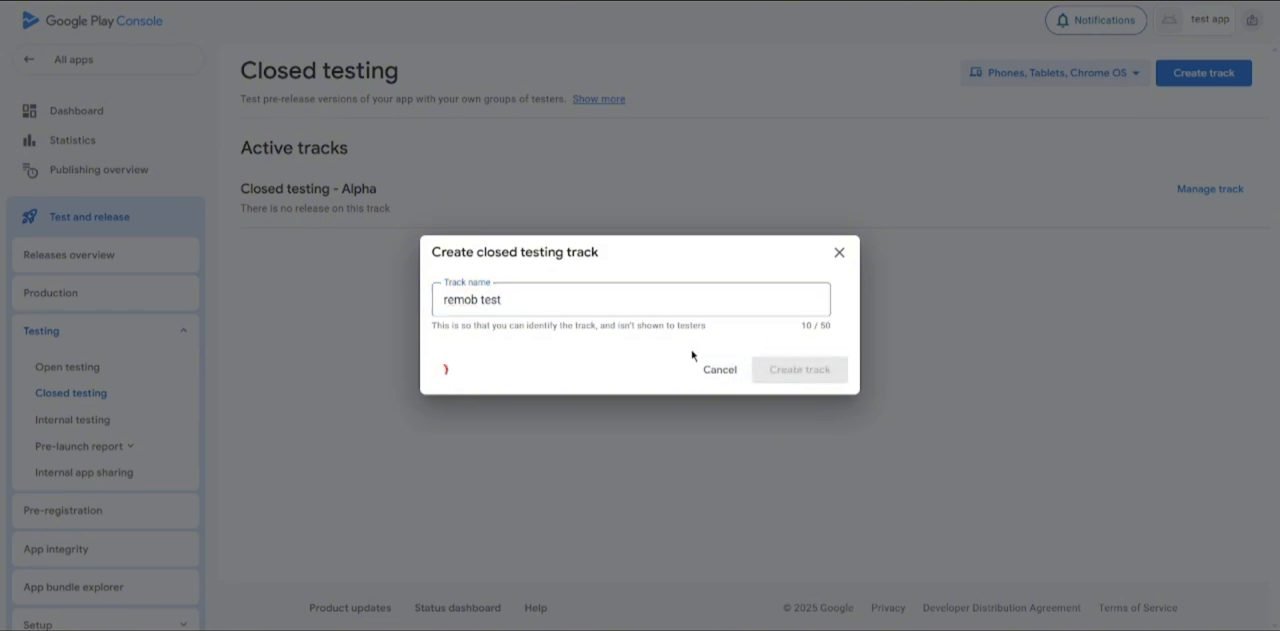This screenshot has height=631, width=1280.
Task: Open the Help footer link
Action: click(536, 608)
